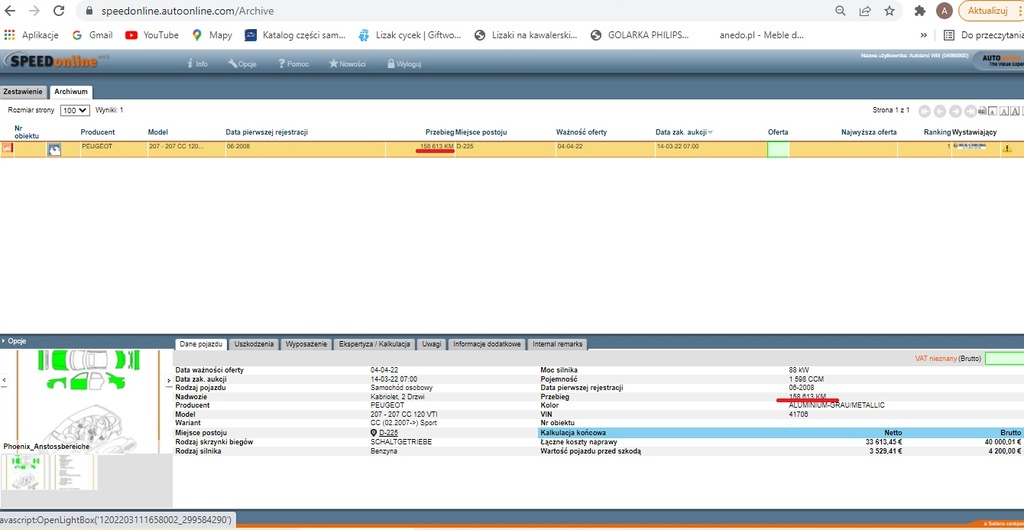The image size is (1024, 530).
Task: Expand the Opcje panel
Action: point(17,340)
